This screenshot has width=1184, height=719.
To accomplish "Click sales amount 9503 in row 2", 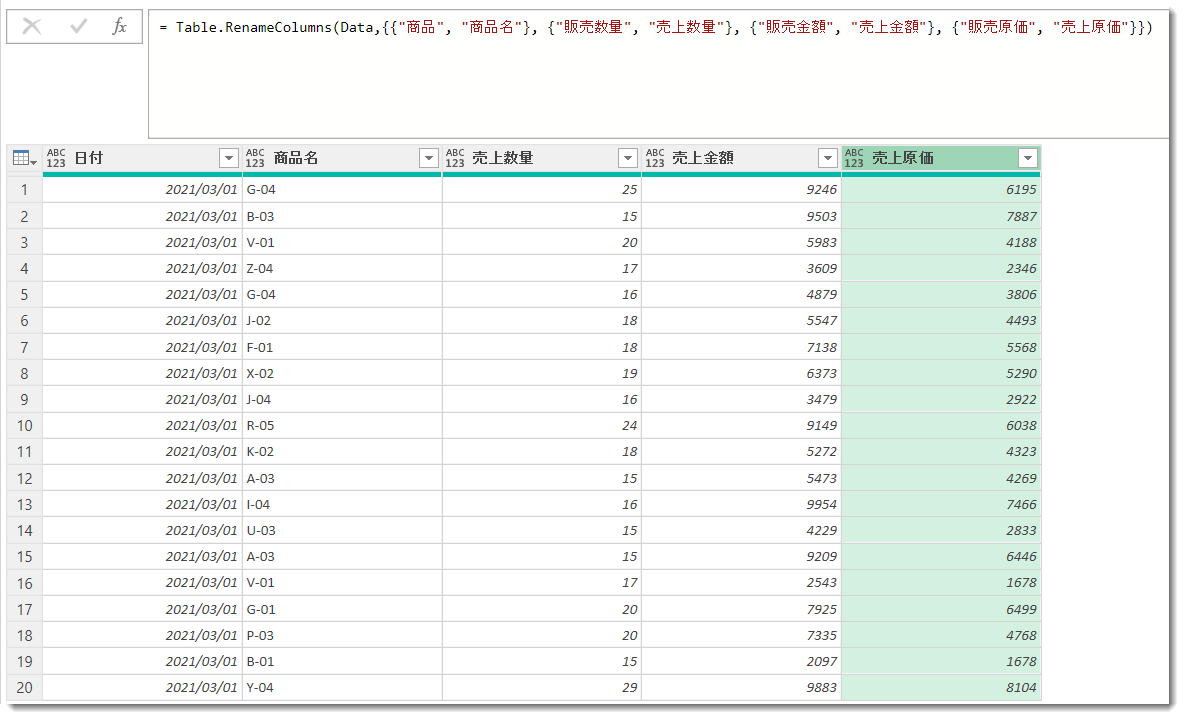I will (x=741, y=216).
